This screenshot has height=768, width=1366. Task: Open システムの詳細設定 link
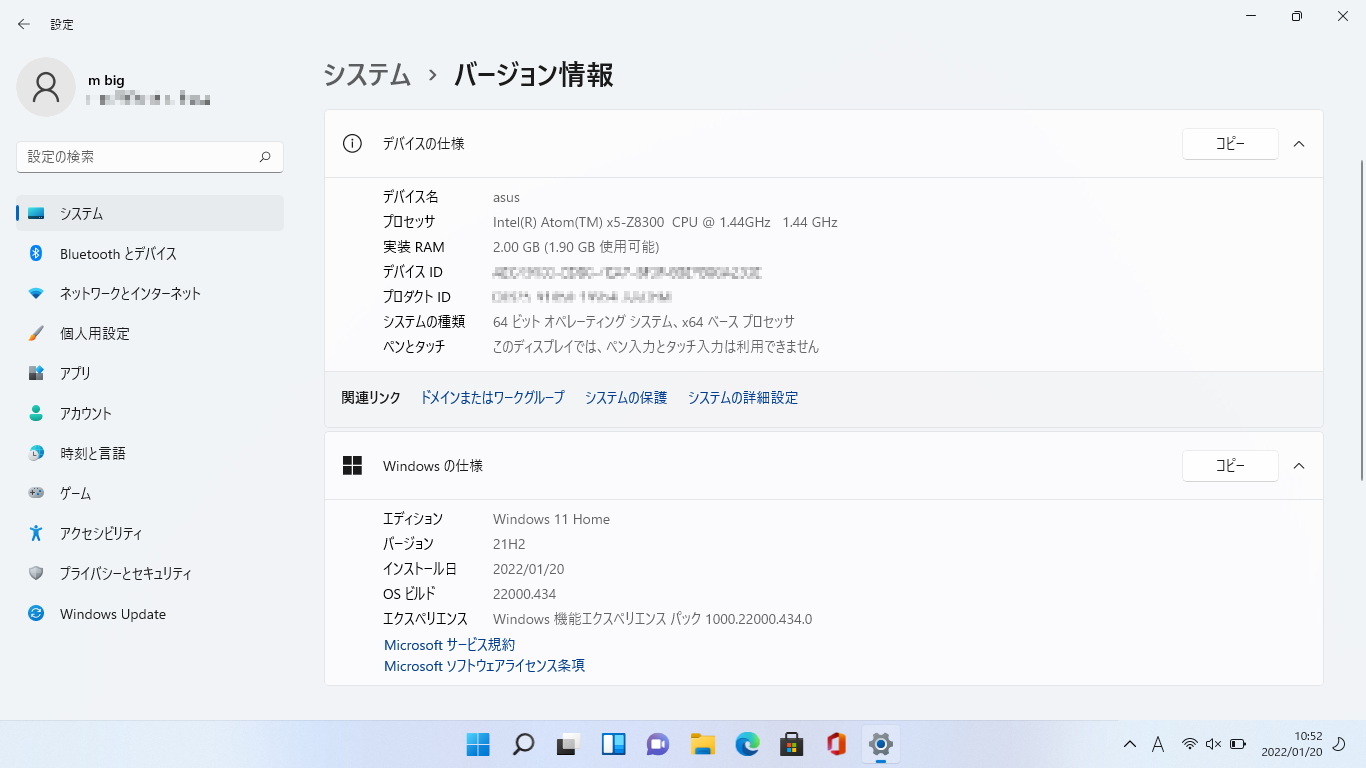(743, 398)
